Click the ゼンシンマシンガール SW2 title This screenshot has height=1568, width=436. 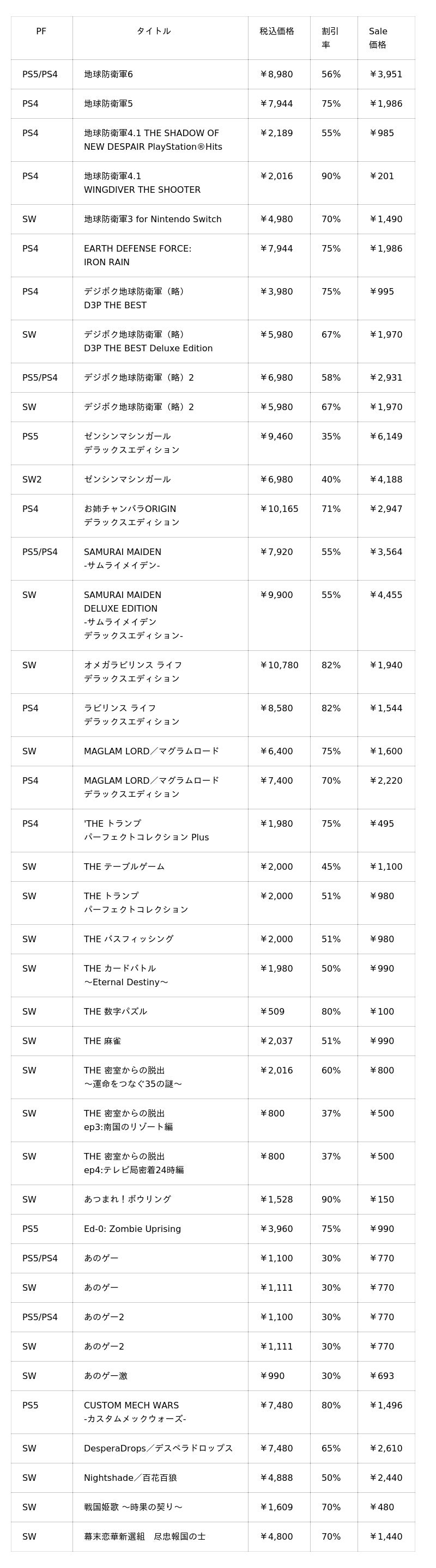128,479
